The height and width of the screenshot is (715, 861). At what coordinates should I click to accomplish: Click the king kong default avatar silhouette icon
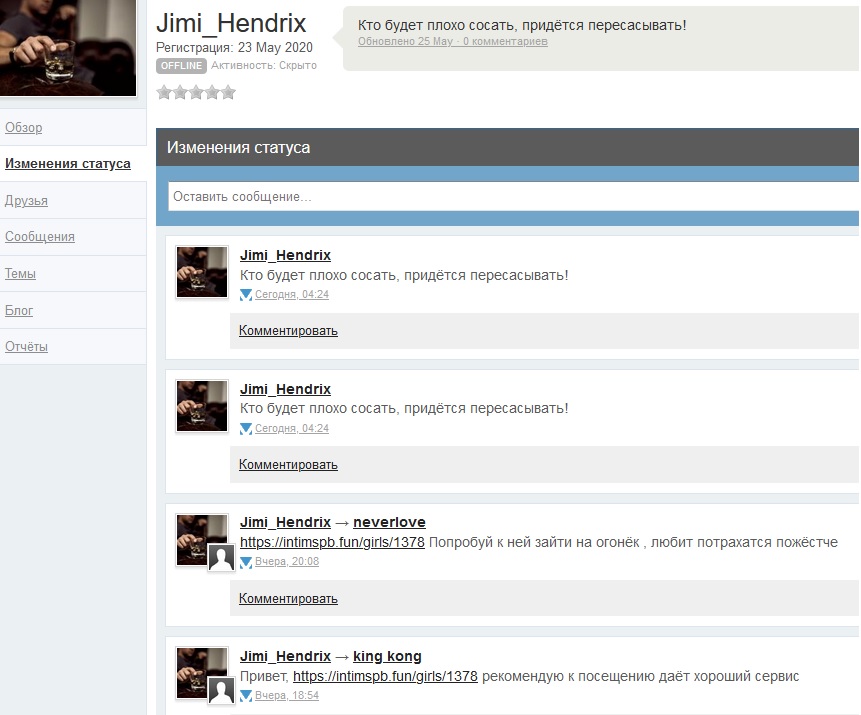tap(221, 692)
